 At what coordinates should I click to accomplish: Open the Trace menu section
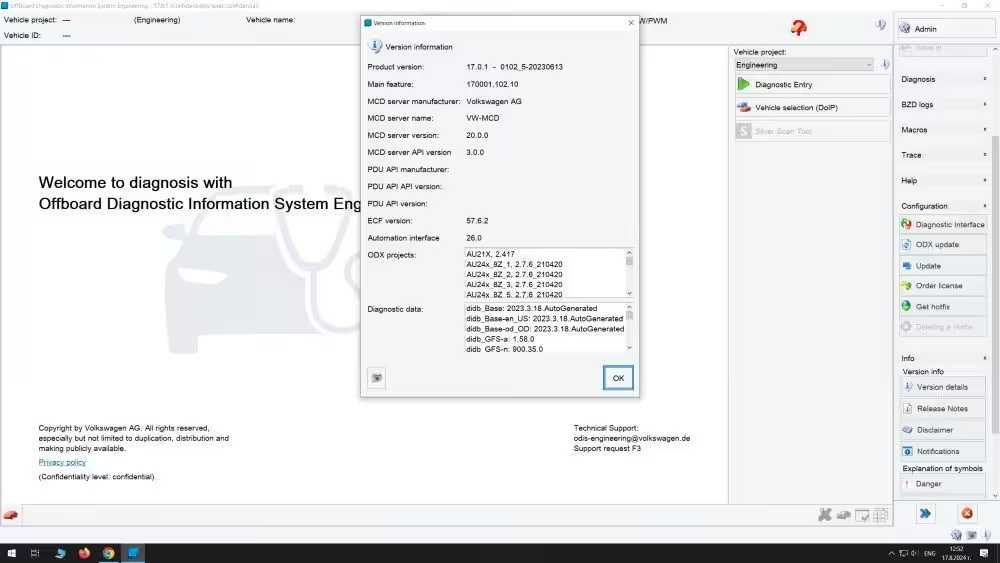pyautogui.click(x=943, y=155)
